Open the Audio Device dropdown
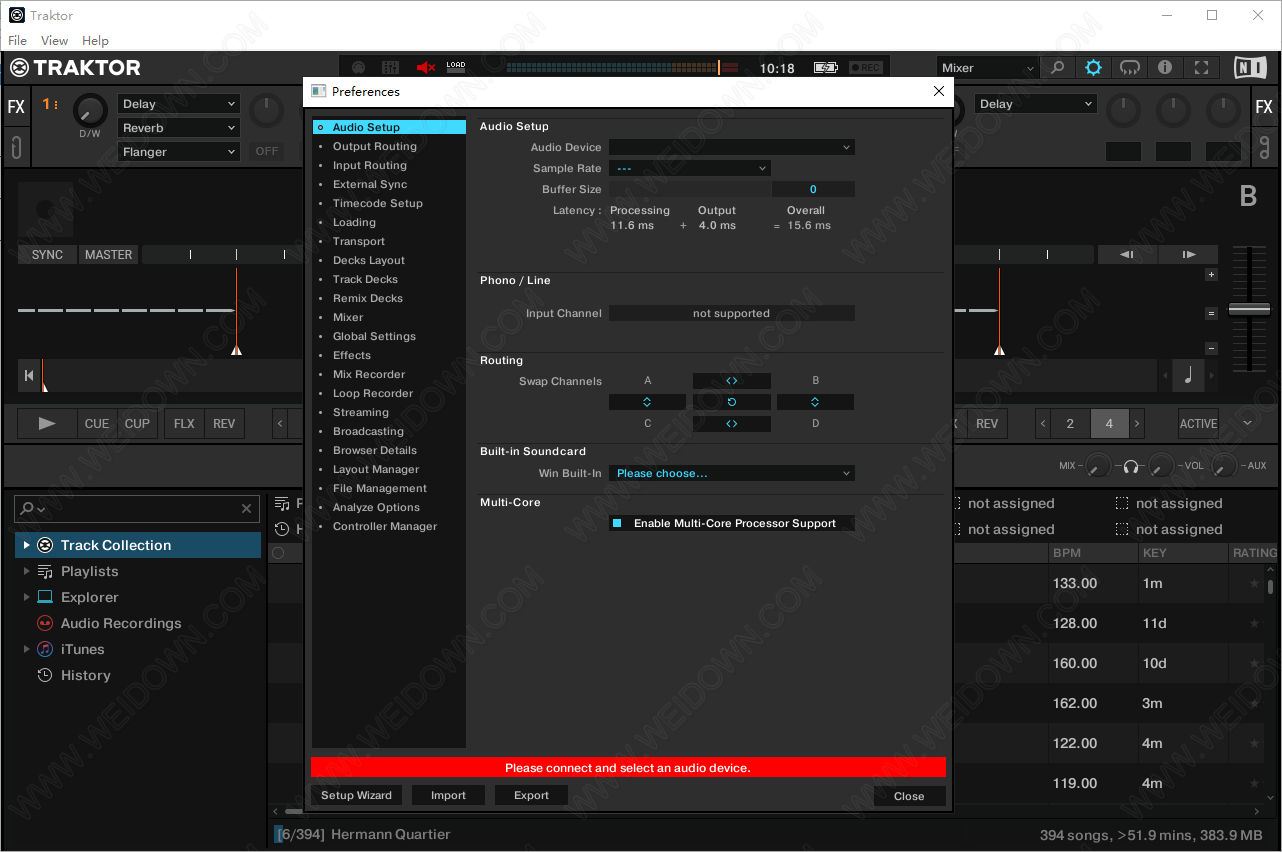The width and height of the screenshot is (1282, 852). coord(731,147)
